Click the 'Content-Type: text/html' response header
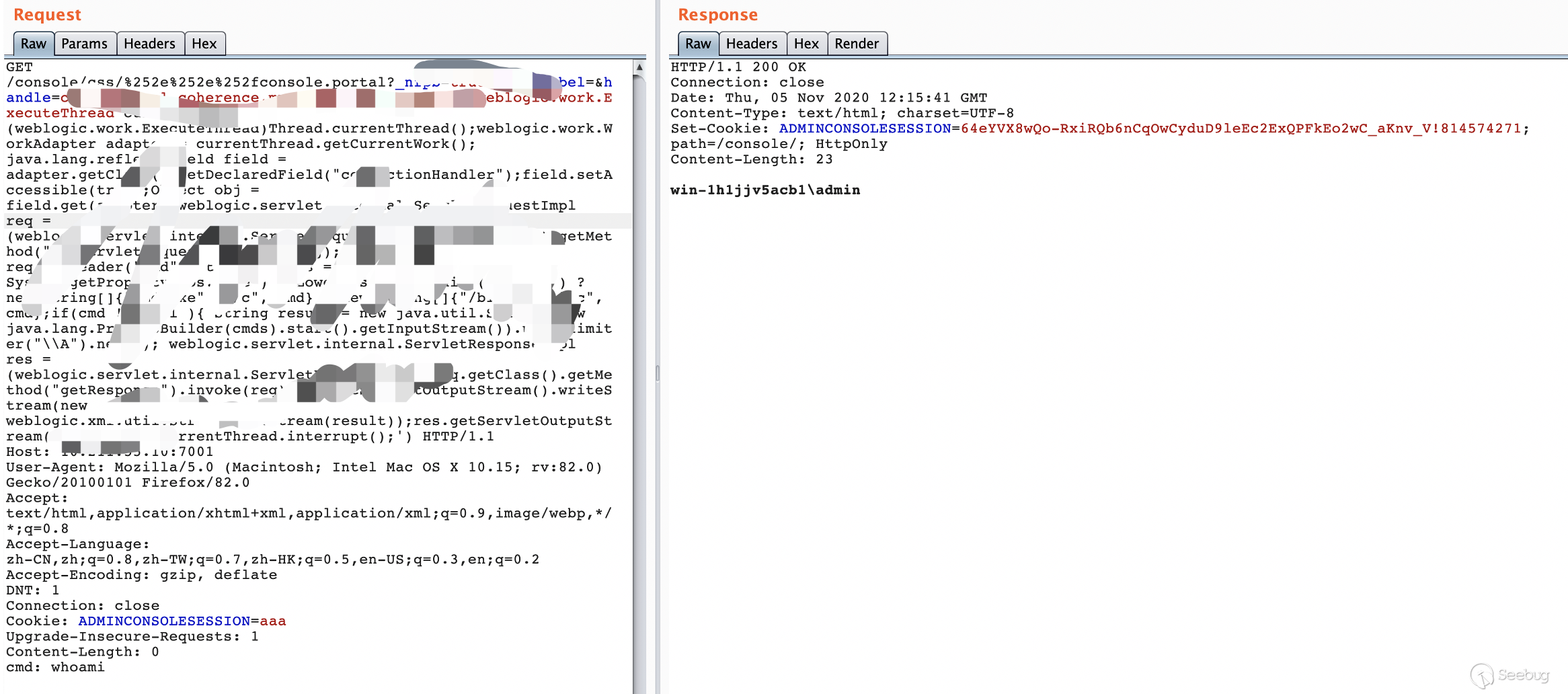Screen dimensions: 1568x694 842,114
